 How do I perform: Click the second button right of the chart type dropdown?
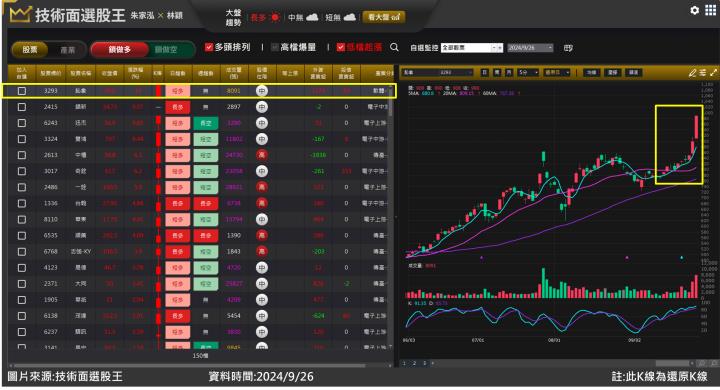(613, 73)
